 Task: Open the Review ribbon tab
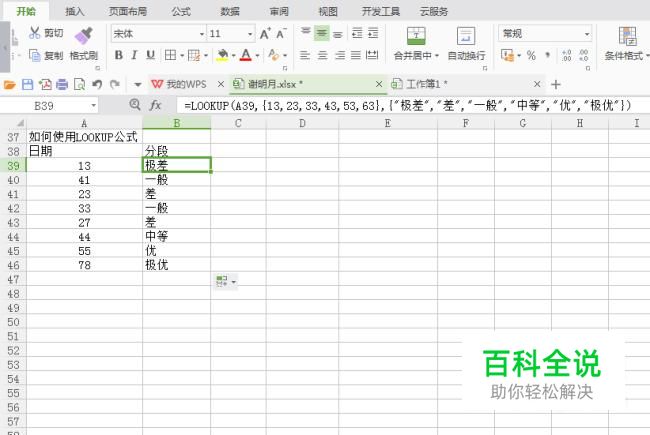279,11
